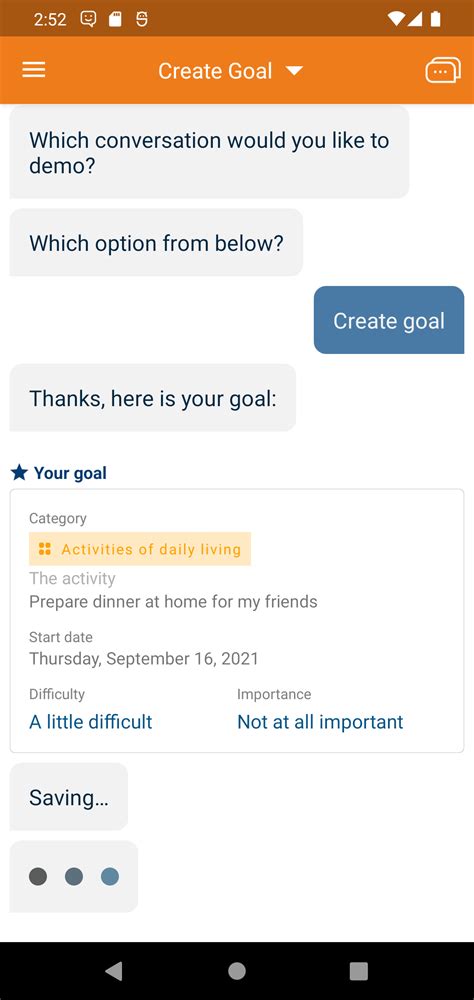
Task: Tap the Android recent apps square button
Action: (359, 971)
